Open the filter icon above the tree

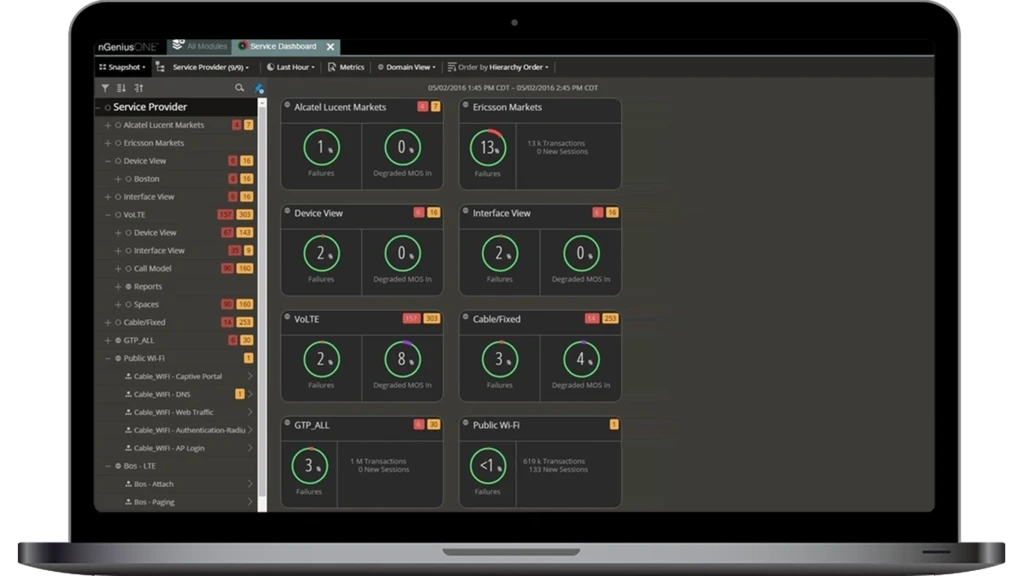(x=105, y=88)
